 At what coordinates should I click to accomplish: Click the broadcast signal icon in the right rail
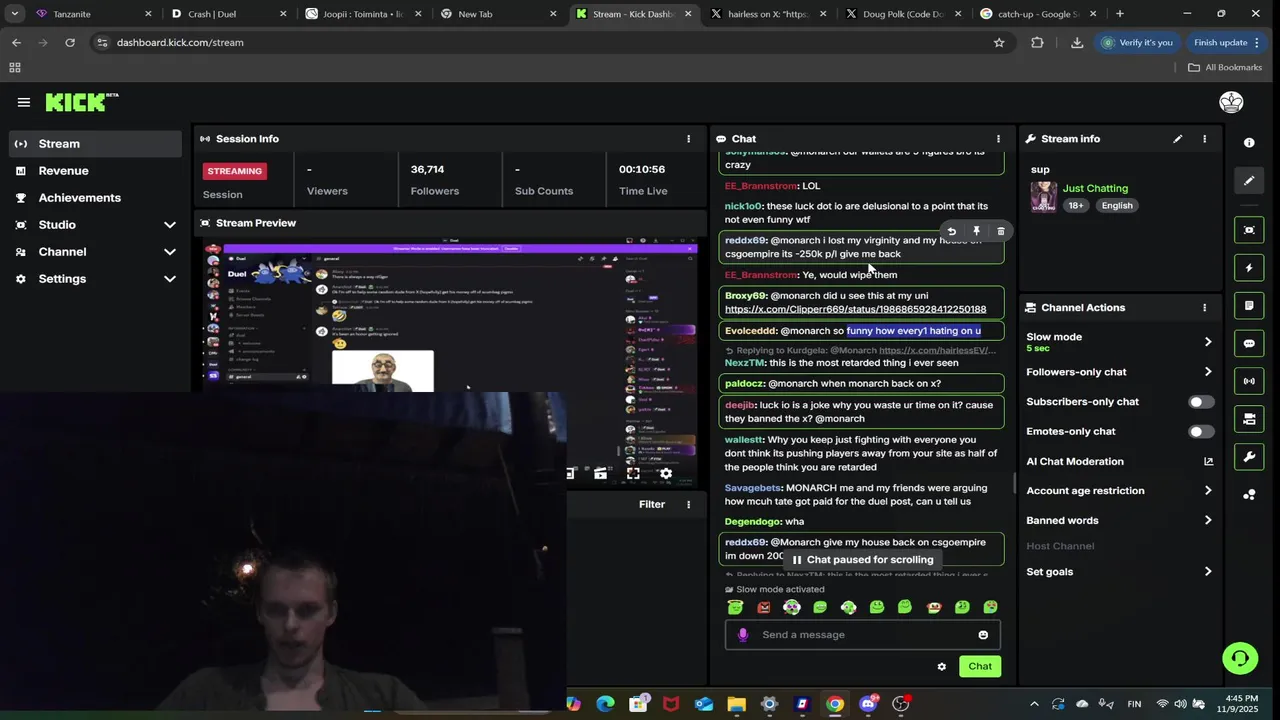point(1249,381)
